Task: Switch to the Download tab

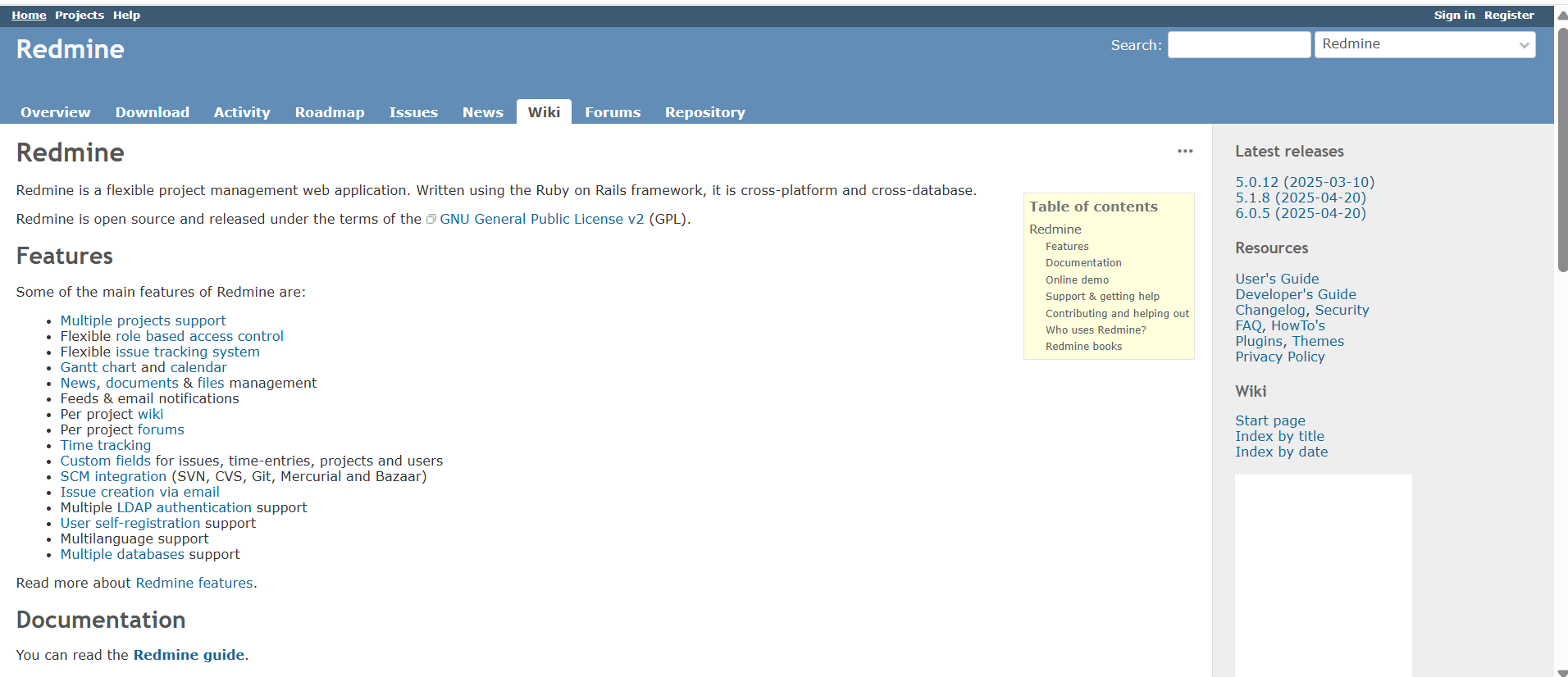Action: (153, 112)
